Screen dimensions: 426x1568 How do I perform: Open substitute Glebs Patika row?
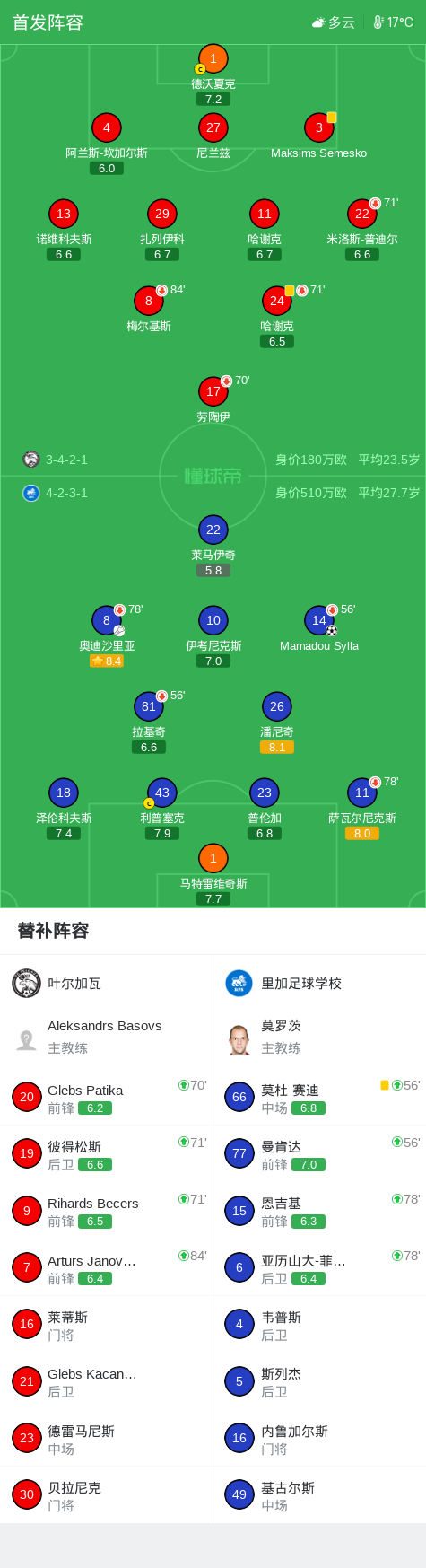point(107,1097)
